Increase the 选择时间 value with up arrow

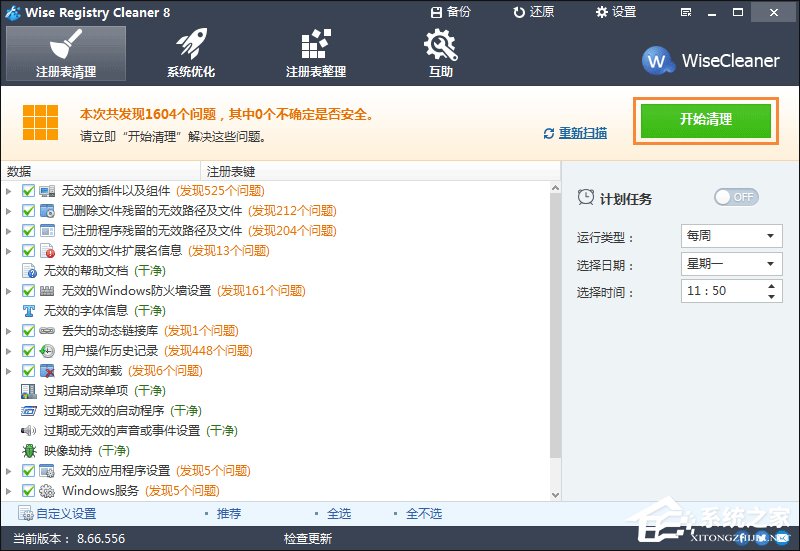(x=771, y=286)
